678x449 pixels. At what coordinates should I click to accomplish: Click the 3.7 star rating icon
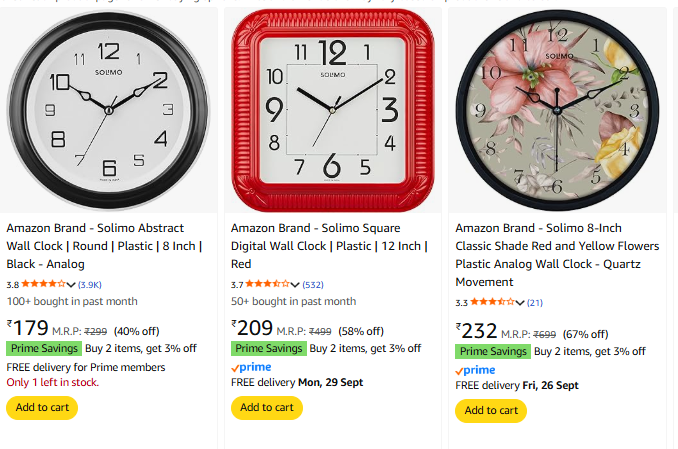(267, 285)
